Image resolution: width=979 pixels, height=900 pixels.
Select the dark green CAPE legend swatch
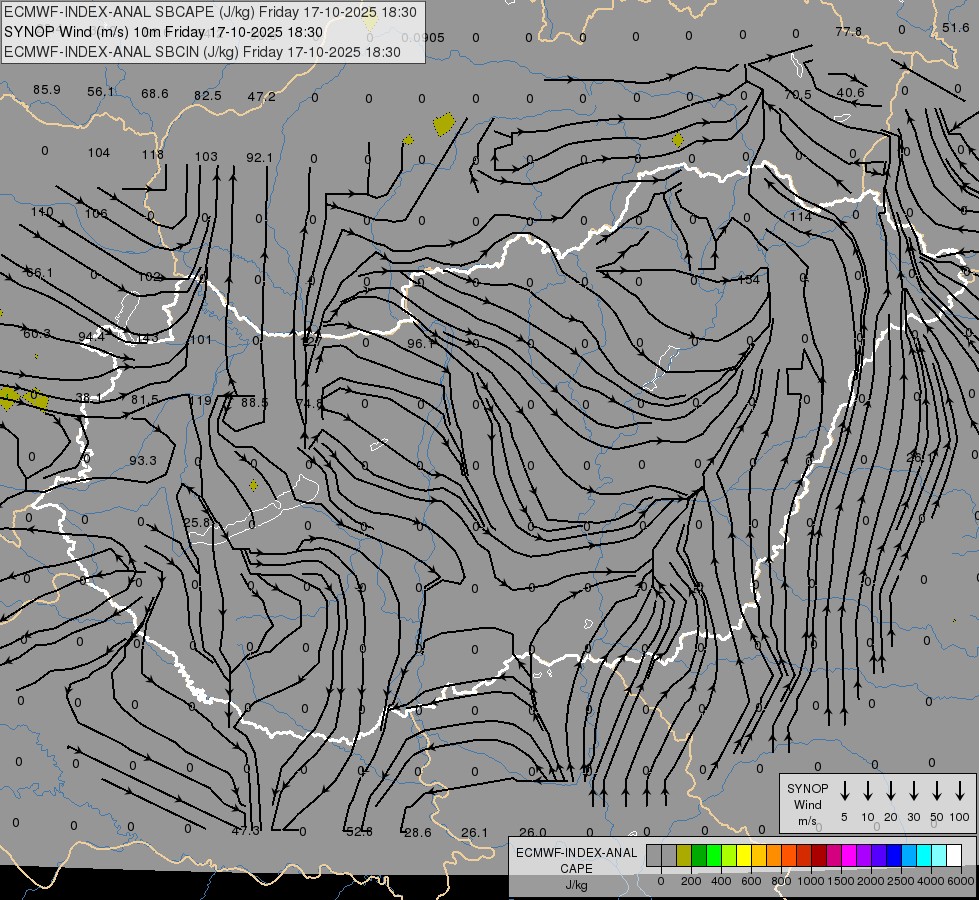tap(699, 856)
